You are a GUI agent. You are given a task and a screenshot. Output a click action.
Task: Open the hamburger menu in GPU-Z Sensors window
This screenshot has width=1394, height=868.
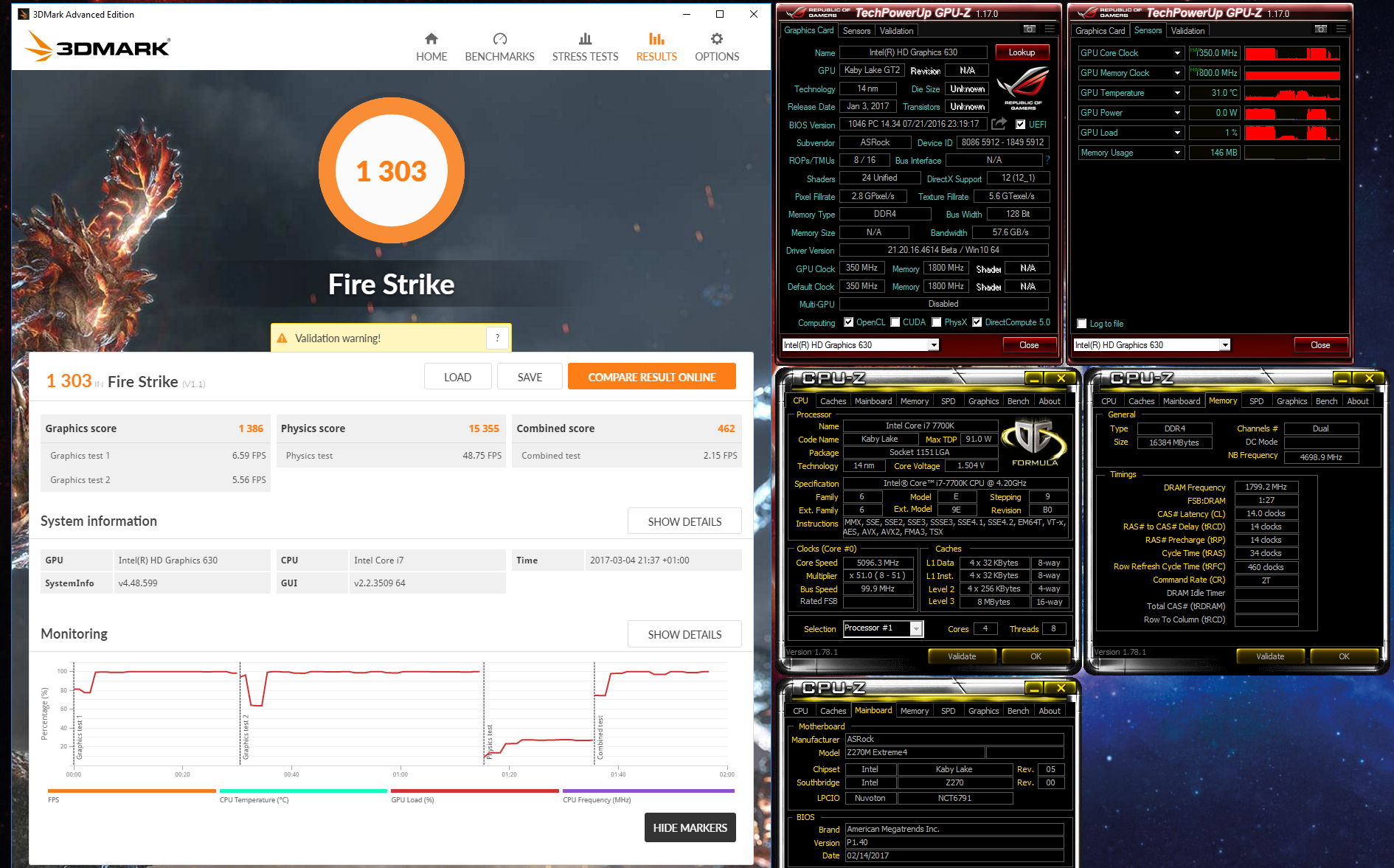[x=1341, y=29]
